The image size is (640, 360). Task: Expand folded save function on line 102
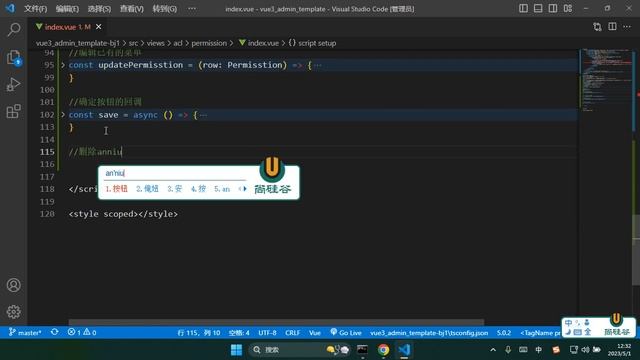[63, 115]
